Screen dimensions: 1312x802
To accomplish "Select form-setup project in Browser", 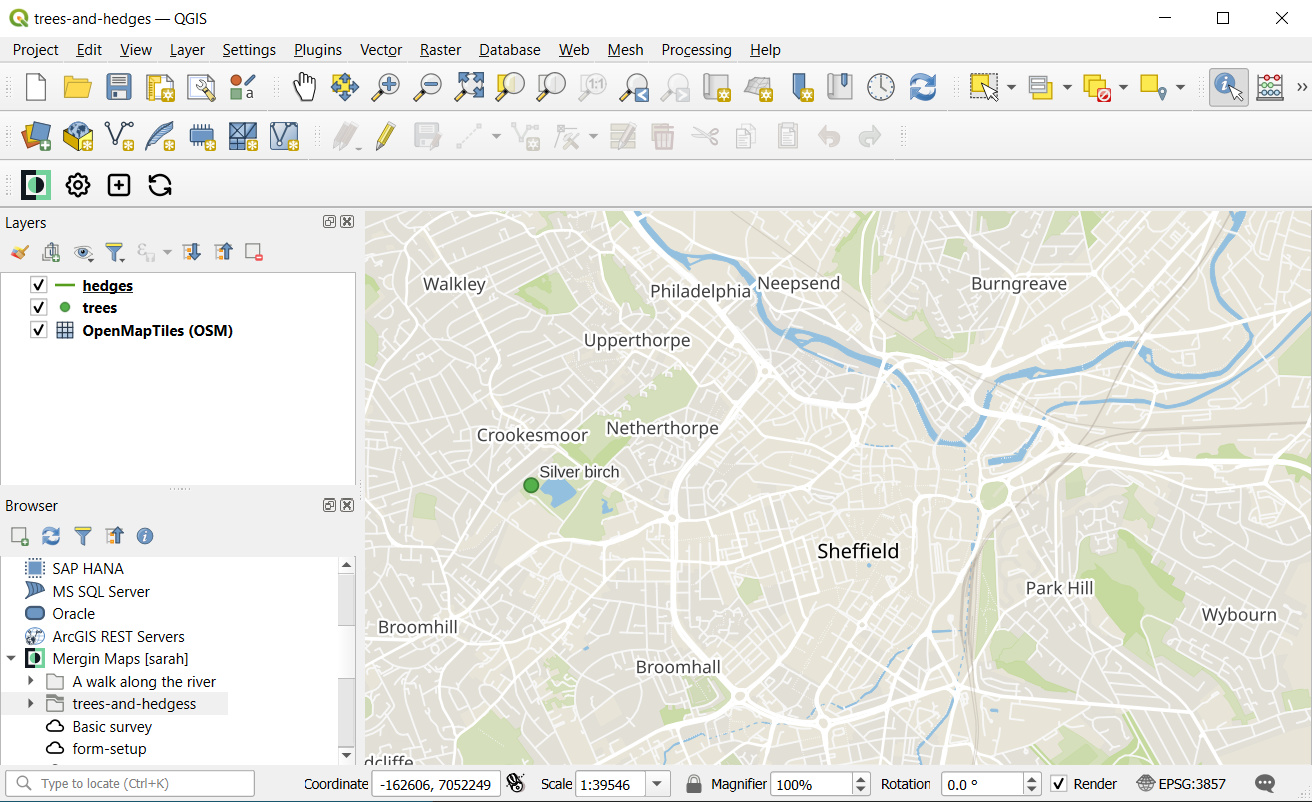I will pos(109,749).
